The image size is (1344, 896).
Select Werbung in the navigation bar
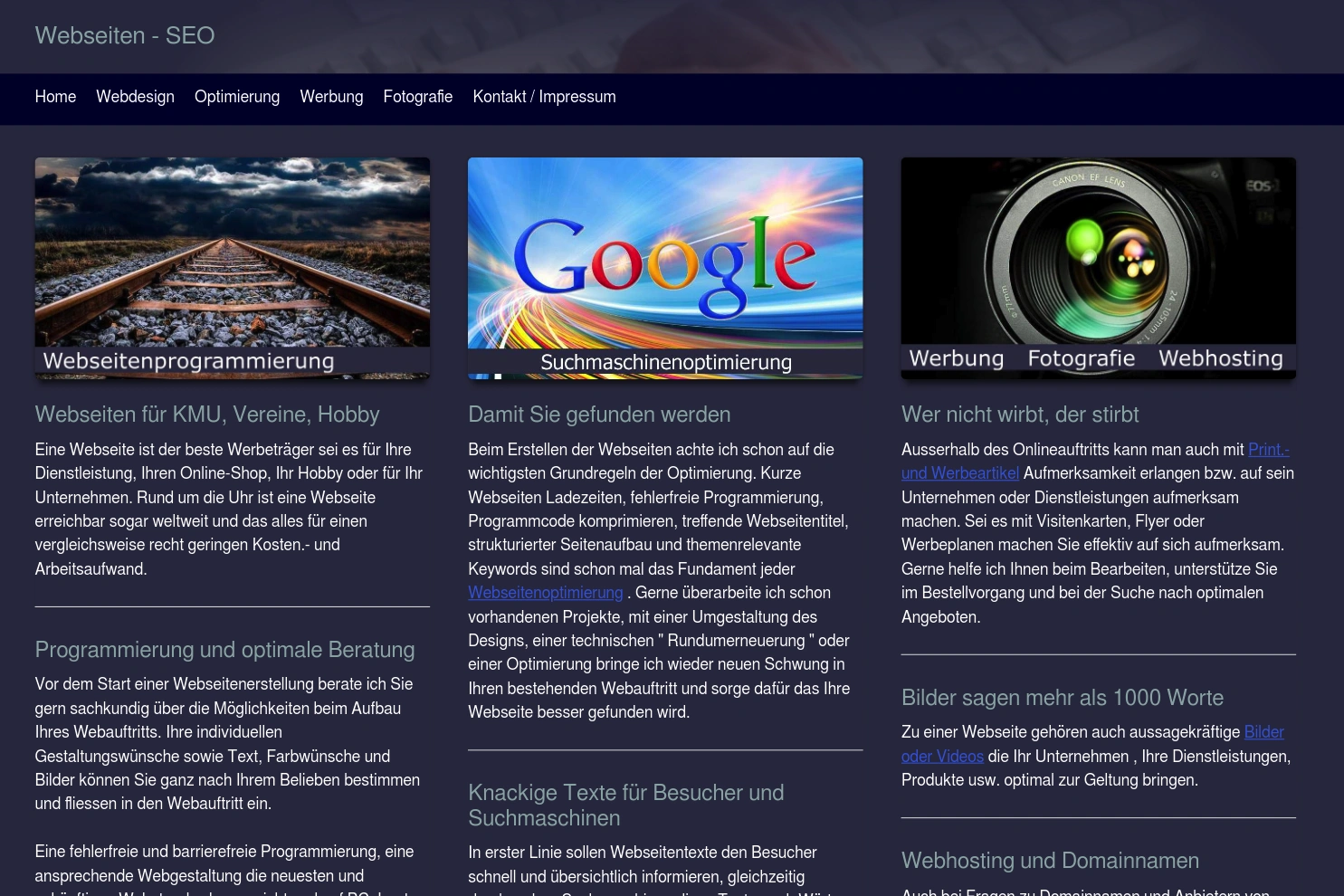(x=331, y=97)
